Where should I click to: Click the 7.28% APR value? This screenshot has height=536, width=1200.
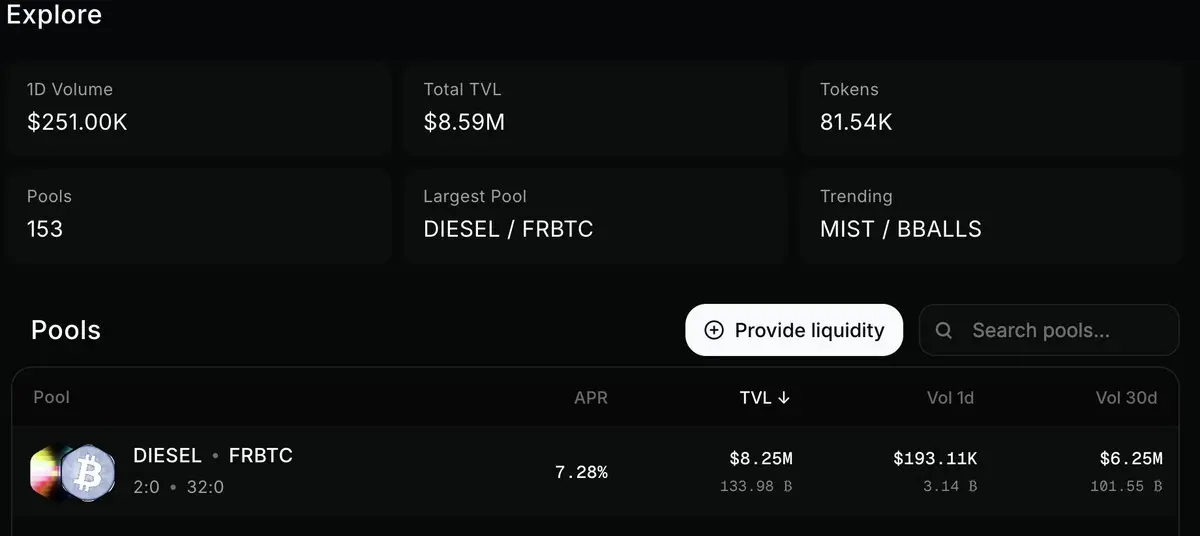[581, 472]
